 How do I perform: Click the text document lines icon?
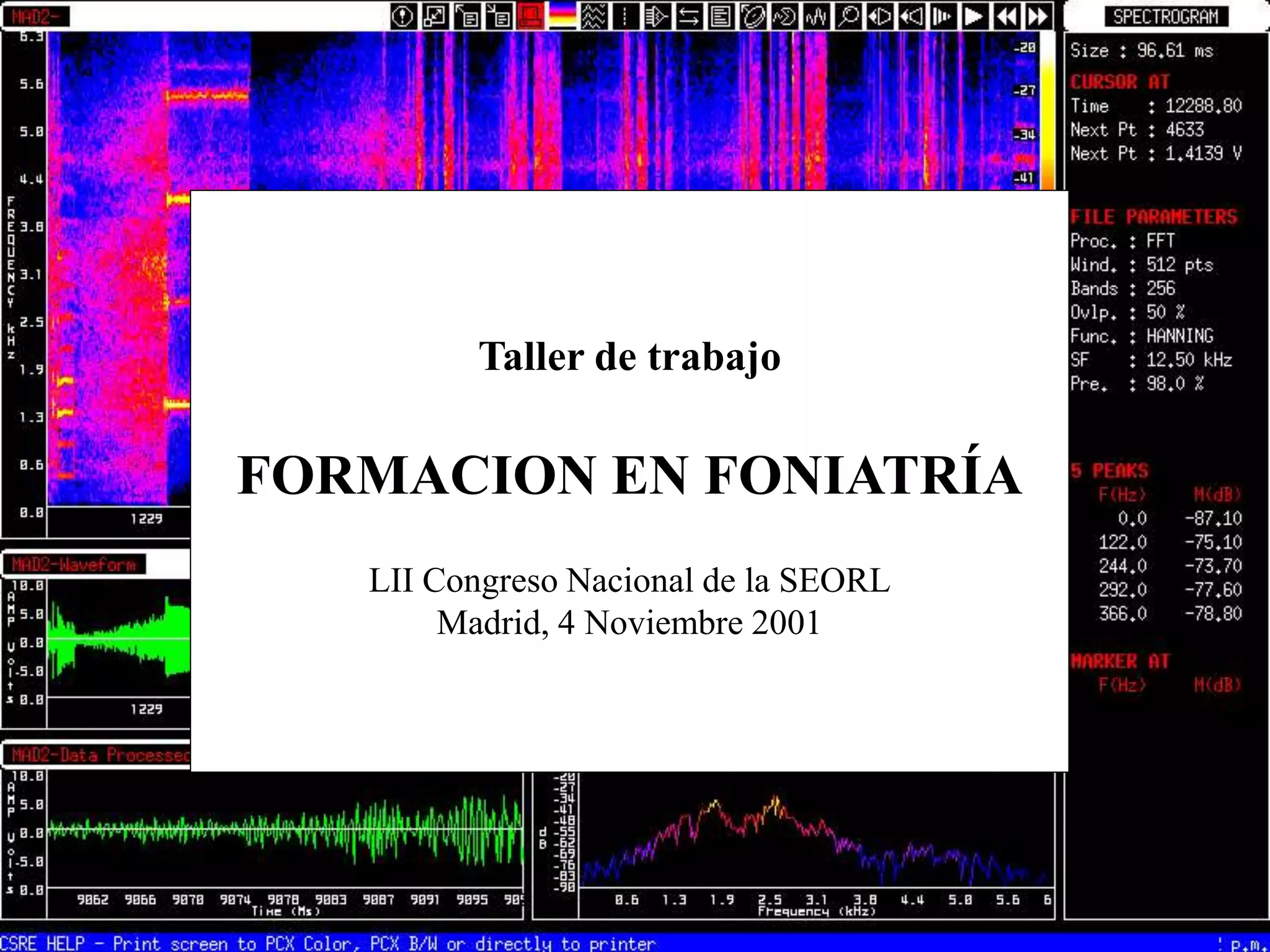pos(720,17)
